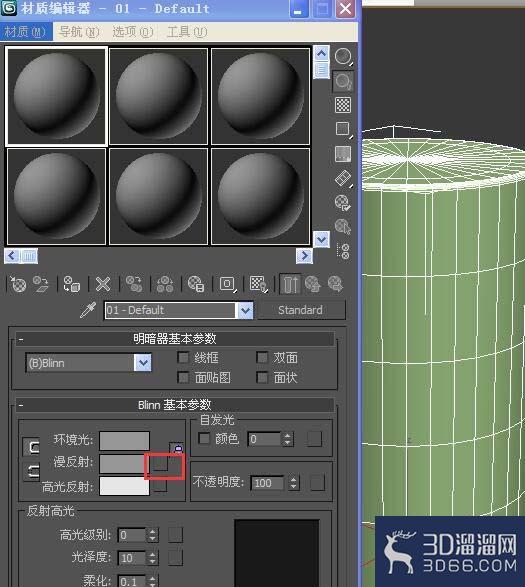The image size is (525, 587).
Task: Open the Material ID Channel flyout
Action: (227, 284)
